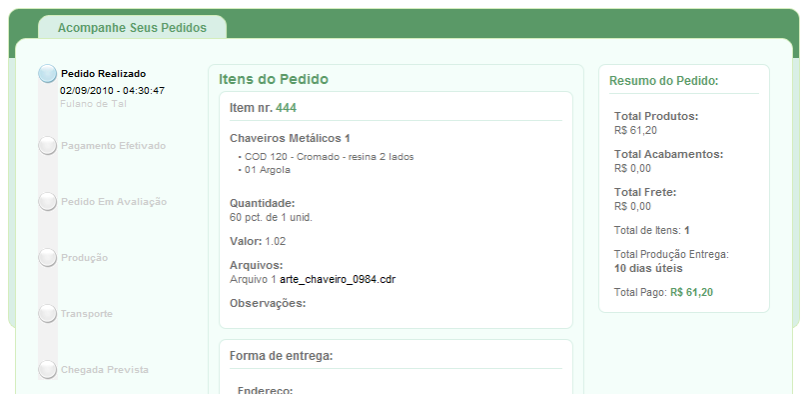
Task: Select the Pagamento Efetivado step label
Action: (x=113, y=146)
